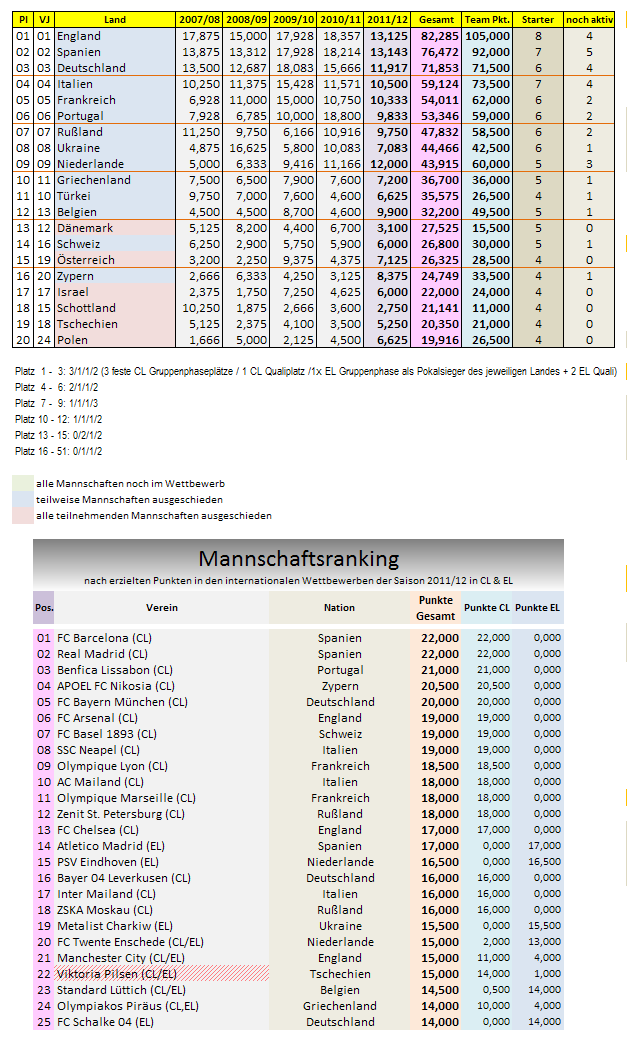Click blue legend swatch for partially eliminated

click(x=23, y=500)
